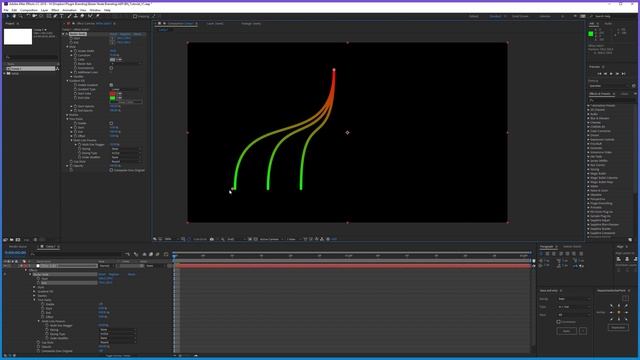Step to next frame in Preview panel

click(617, 74)
